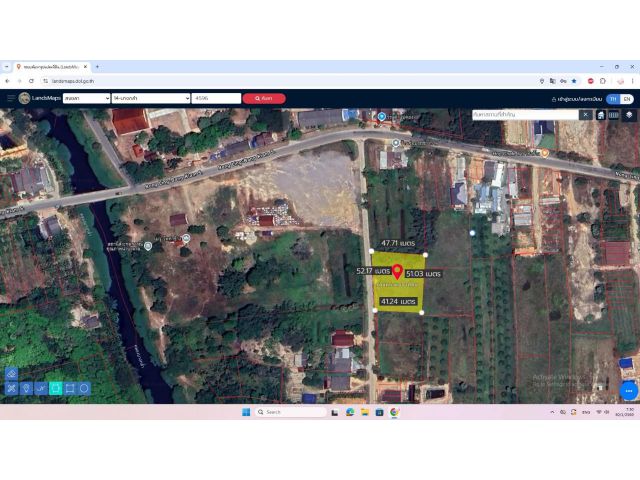640x480 pixels.
Task: Show hidden system tray icons
Action: coord(552,412)
